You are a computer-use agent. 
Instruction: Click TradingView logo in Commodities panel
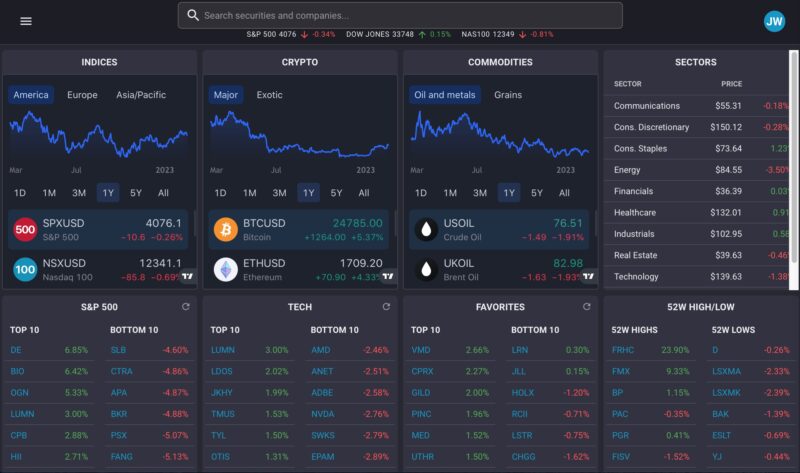point(589,276)
